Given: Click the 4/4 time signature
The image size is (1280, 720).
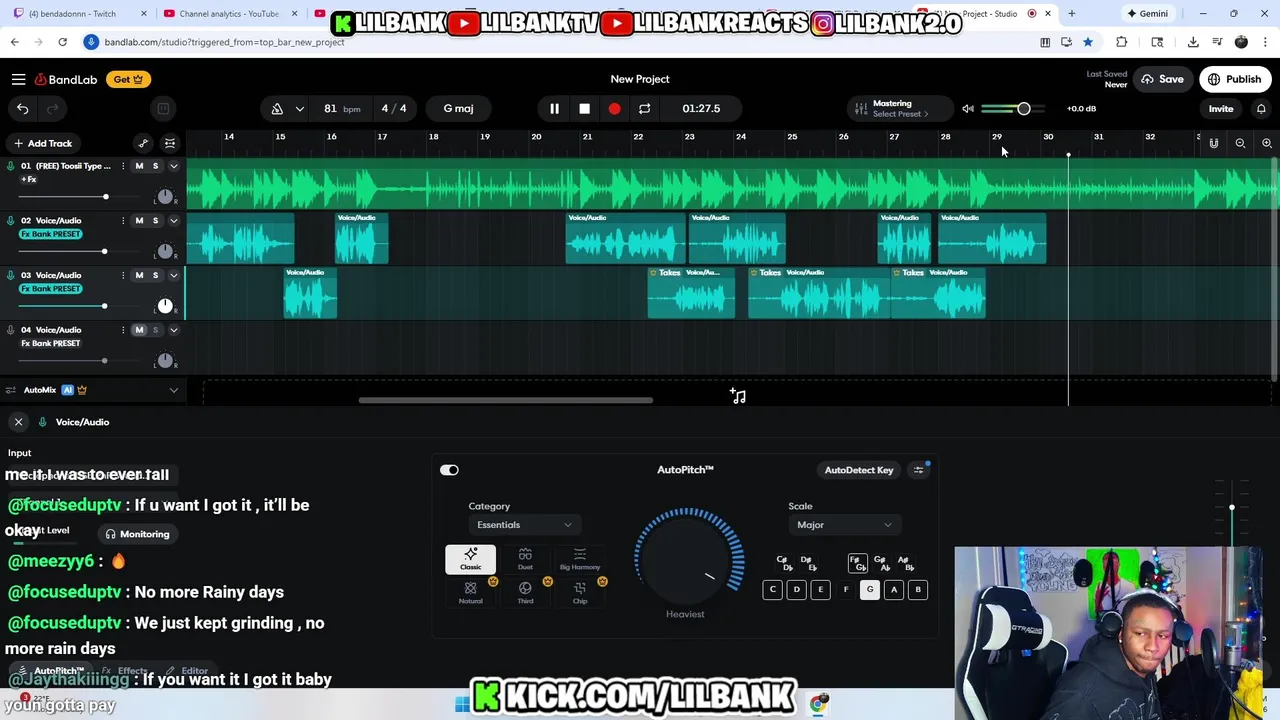Looking at the screenshot, I should [394, 108].
